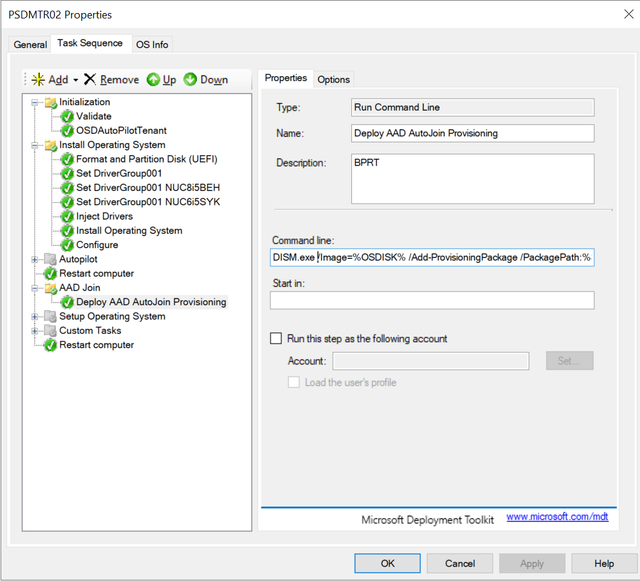Click check icon beside Set DriverGroup001 NUC6i5SYK
The width and height of the screenshot is (640, 581).
67,202
